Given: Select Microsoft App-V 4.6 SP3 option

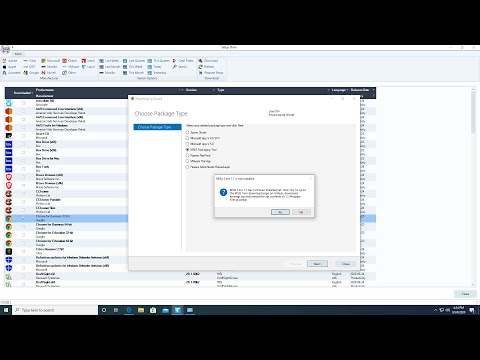Looking at the screenshot, I should point(187,138).
